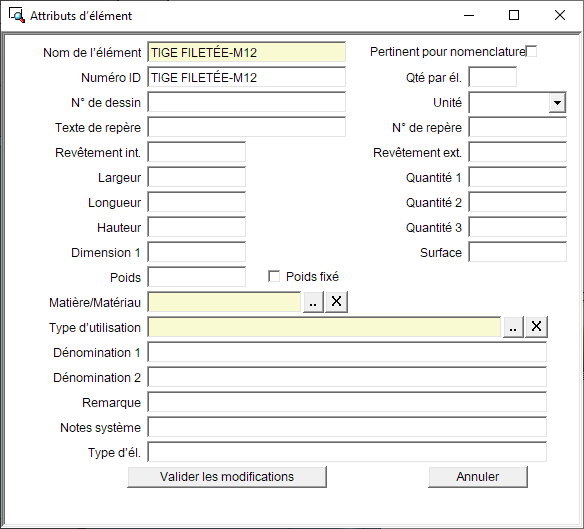
Task: Clear the Matière/Matériau field with X
Action: (336, 302)
